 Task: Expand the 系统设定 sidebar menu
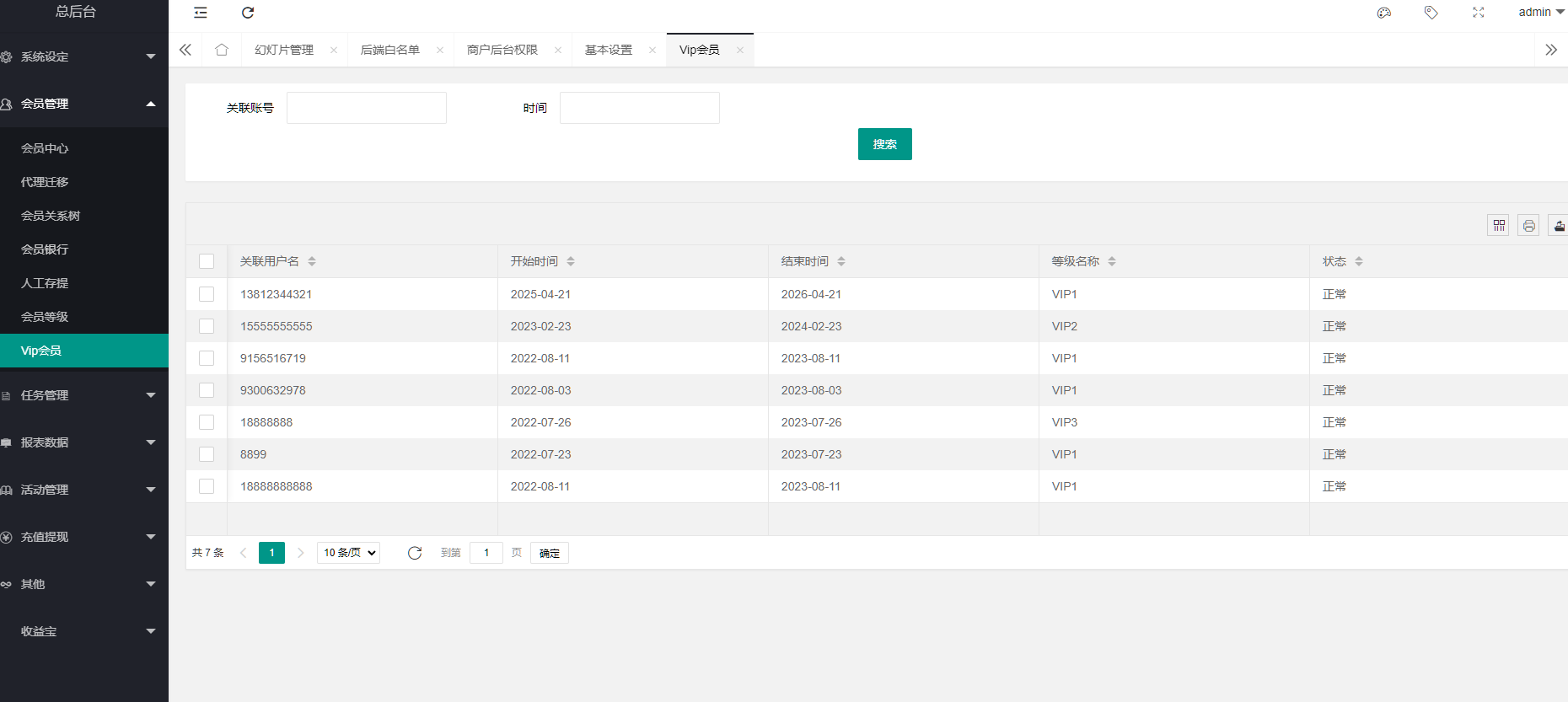coord(80,56)
